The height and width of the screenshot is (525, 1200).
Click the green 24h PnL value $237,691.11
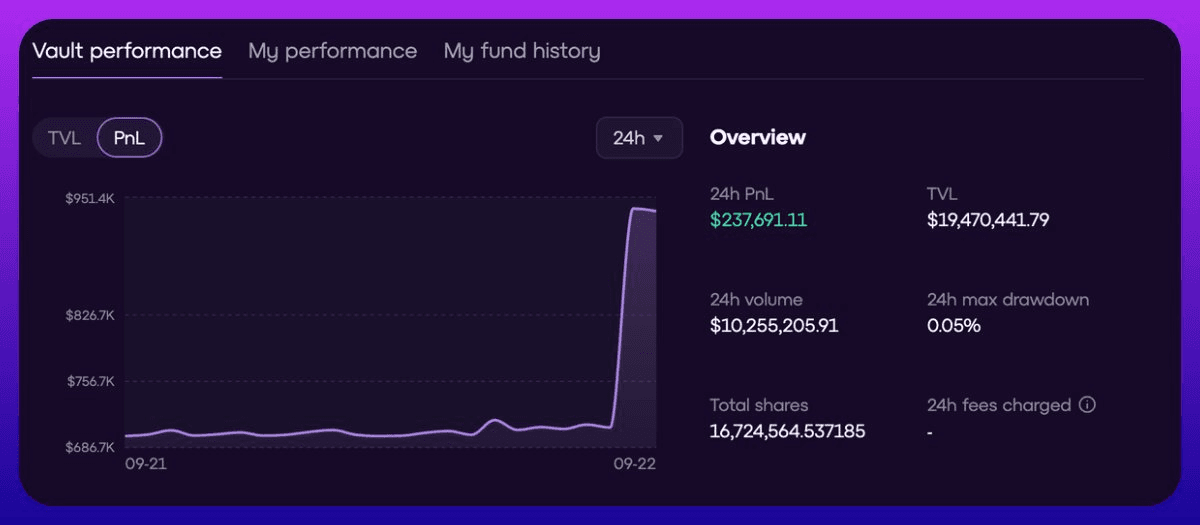758,220
